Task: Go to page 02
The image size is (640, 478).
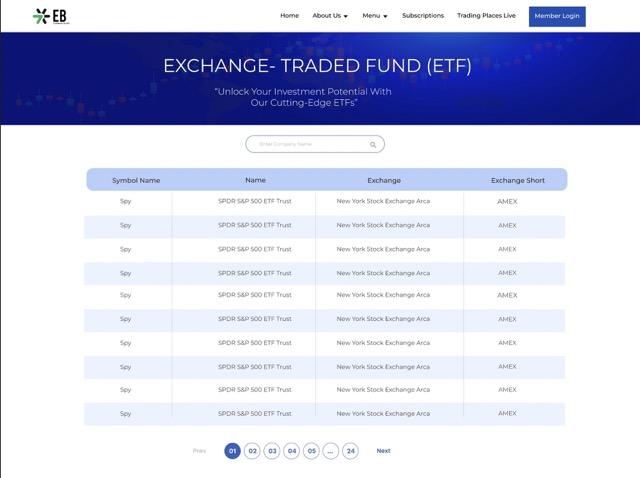Action: 252,451
